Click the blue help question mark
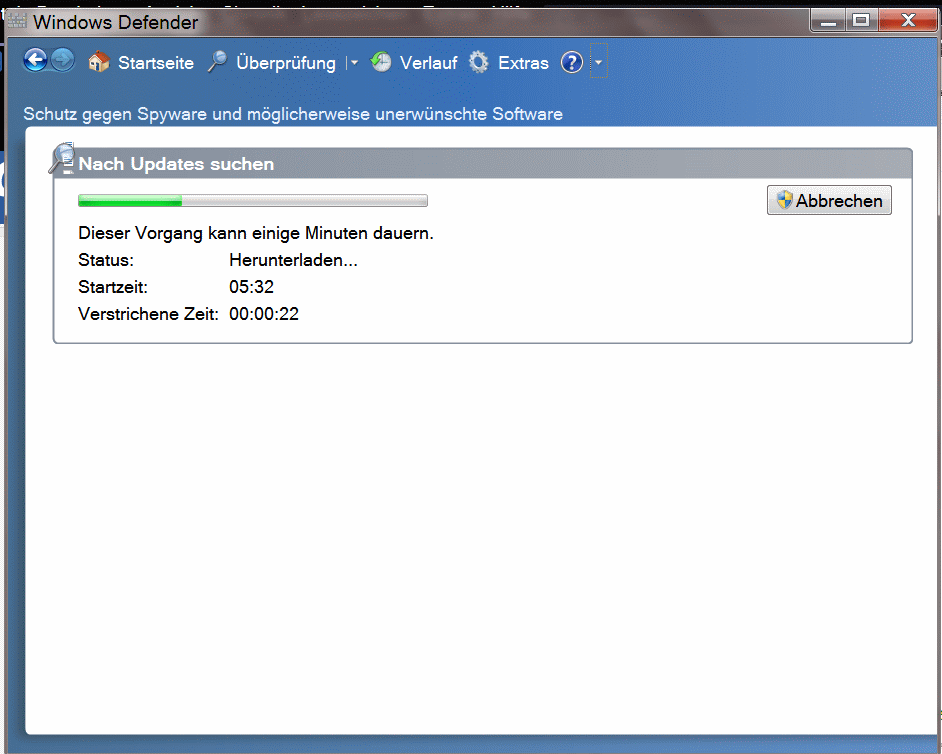This screenshot has width=942, height=754. pyautogui.click(x=572, y=62)
